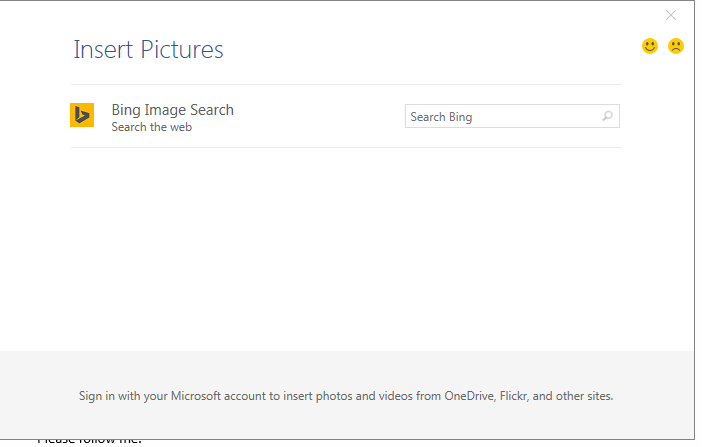Send negative feedback with the frowning face

[676, 46]
